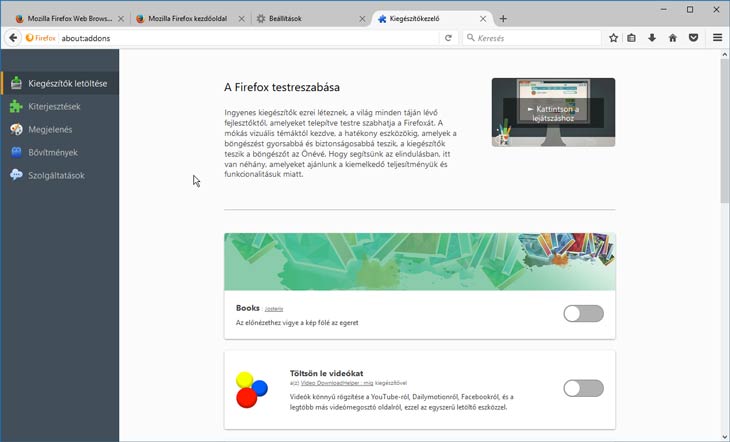
Task: Go to home page icon
Action: [x=673, y=38]
